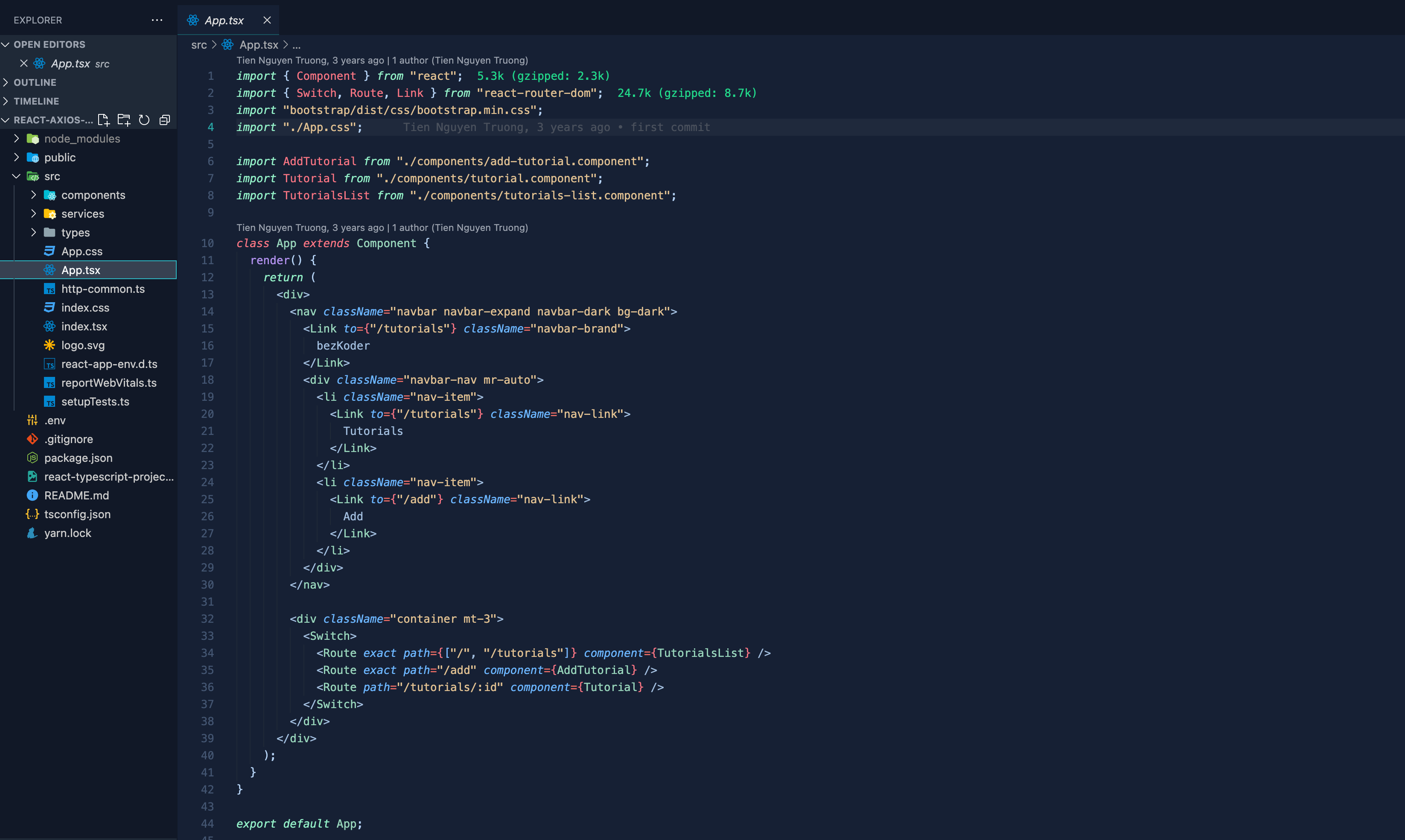The width and height of the screenshot is (1405, 840).
Task: Open package.json from the explorer
Action: click(78, 458)
